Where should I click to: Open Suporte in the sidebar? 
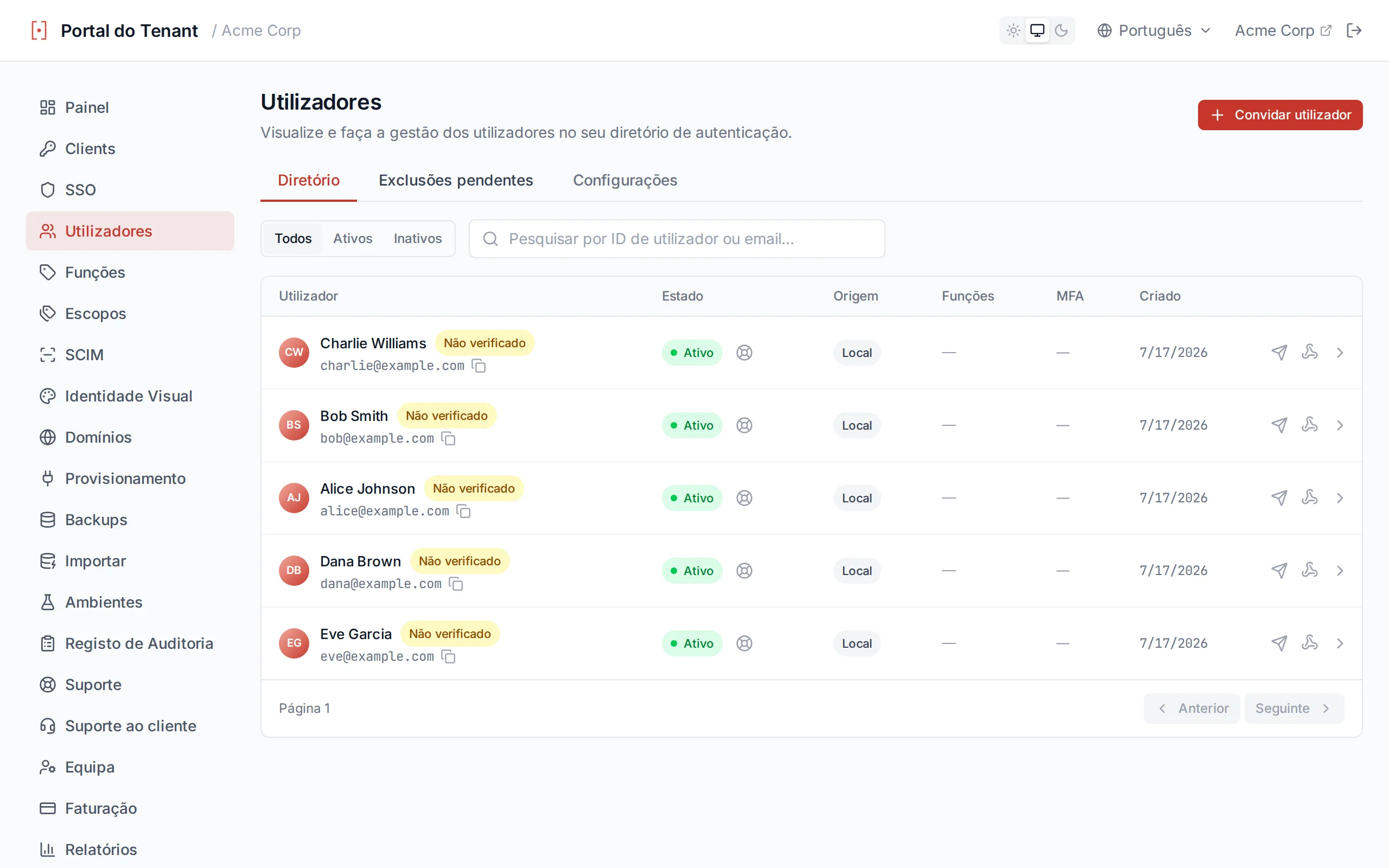tap(130, 685)
